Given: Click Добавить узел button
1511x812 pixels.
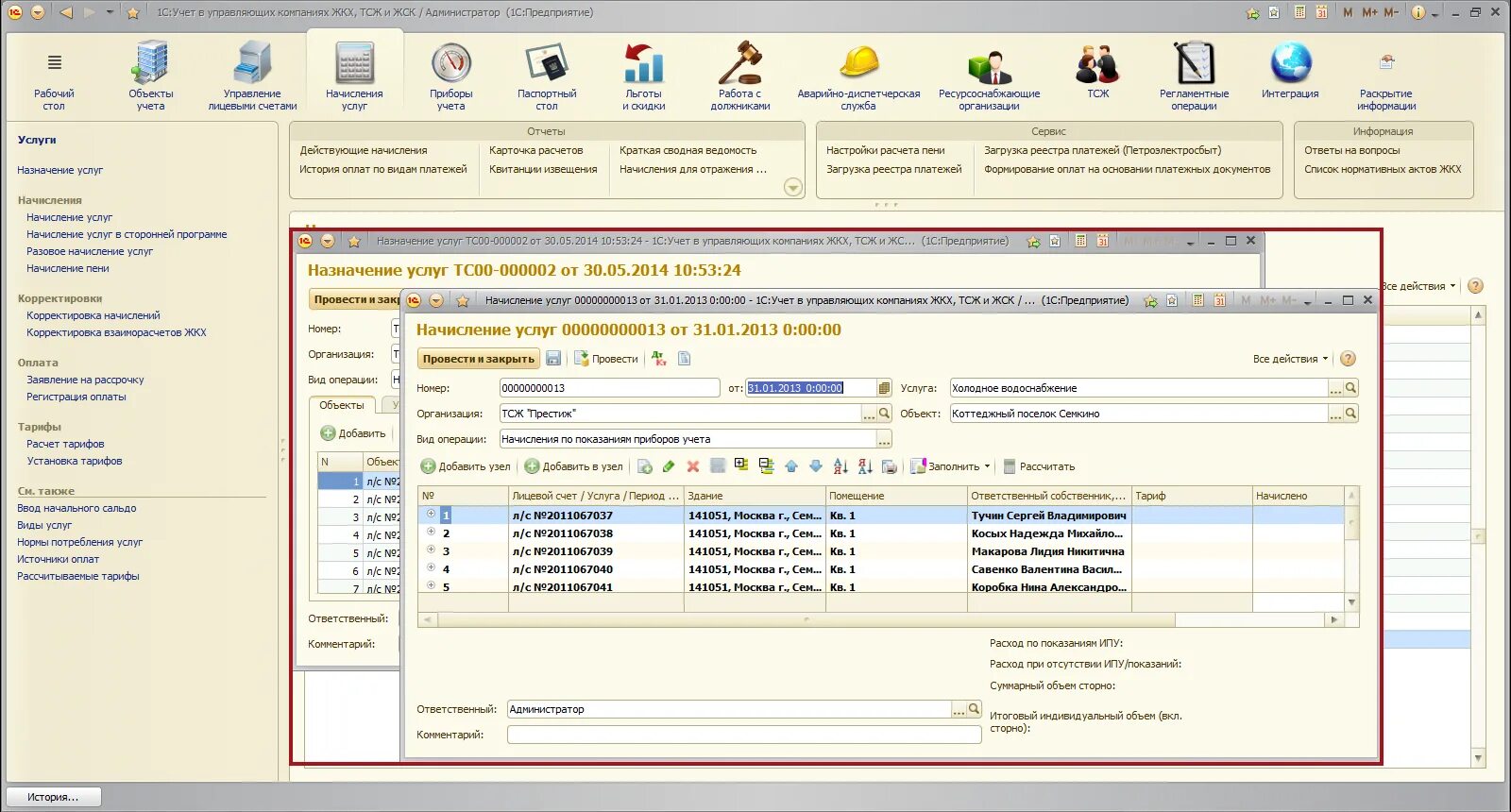Looking at the screenshot, I should point(466,466).
